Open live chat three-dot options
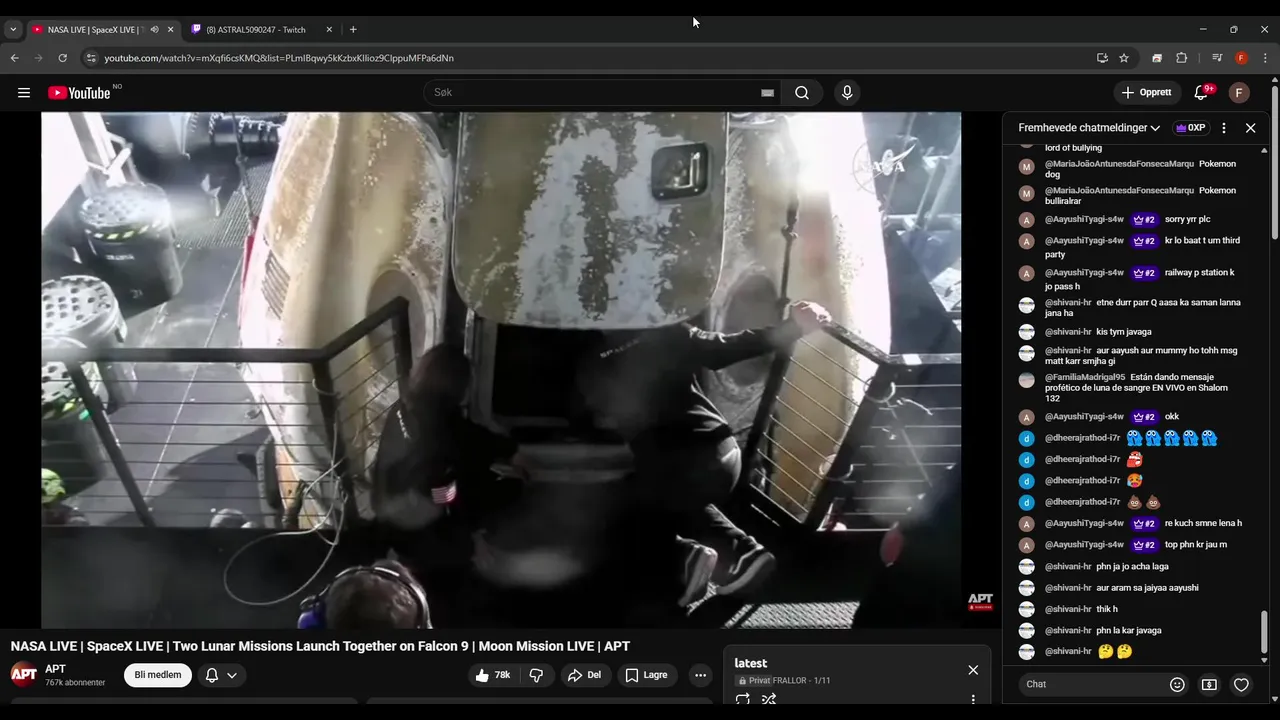Viewport: 1280px width, 720px height. point(1224,128)
